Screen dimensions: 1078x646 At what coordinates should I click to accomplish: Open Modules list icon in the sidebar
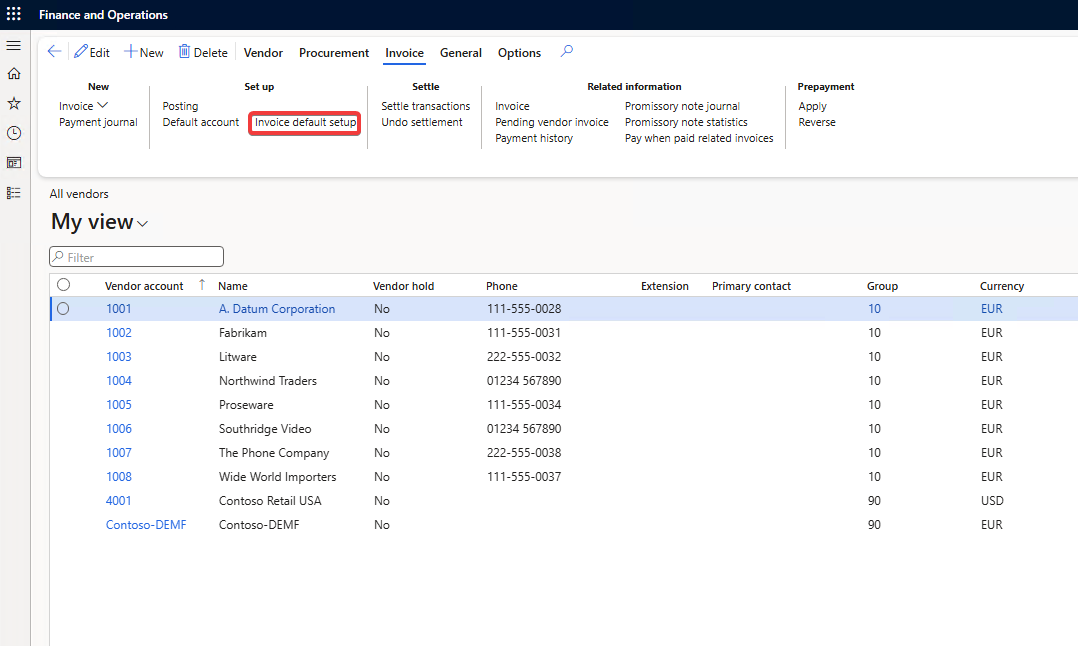click(x=14, y=192)
